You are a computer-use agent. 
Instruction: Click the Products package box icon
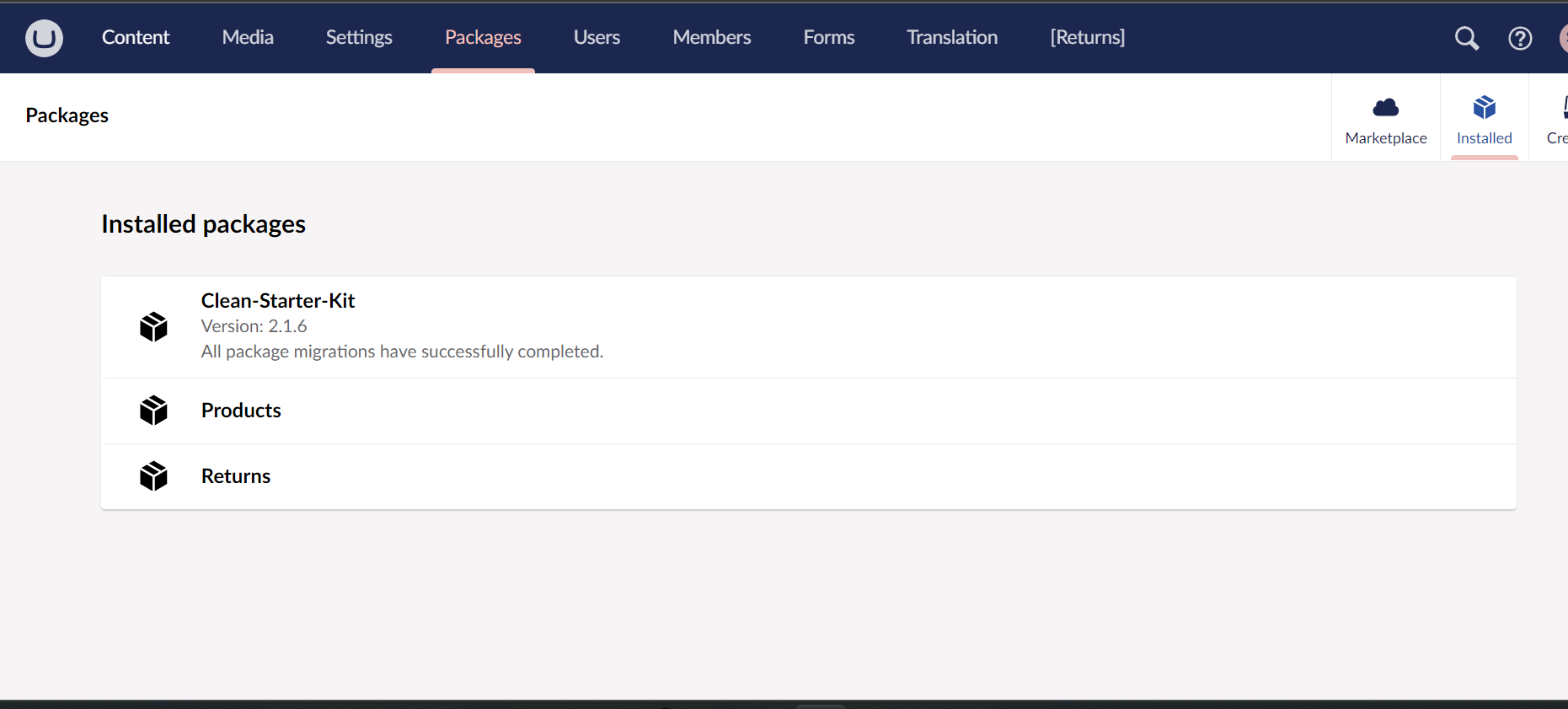coord(153,410)
